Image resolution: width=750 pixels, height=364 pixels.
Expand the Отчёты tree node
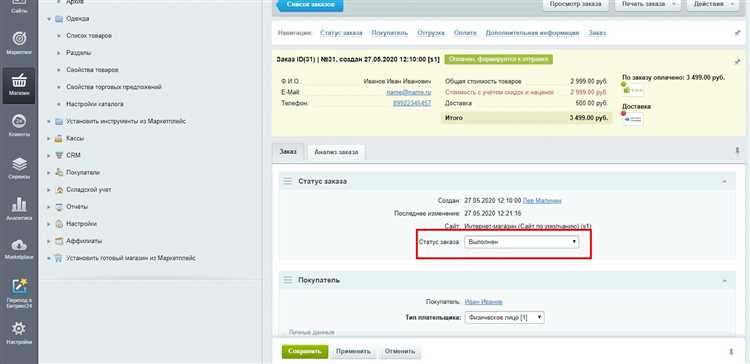49,207
